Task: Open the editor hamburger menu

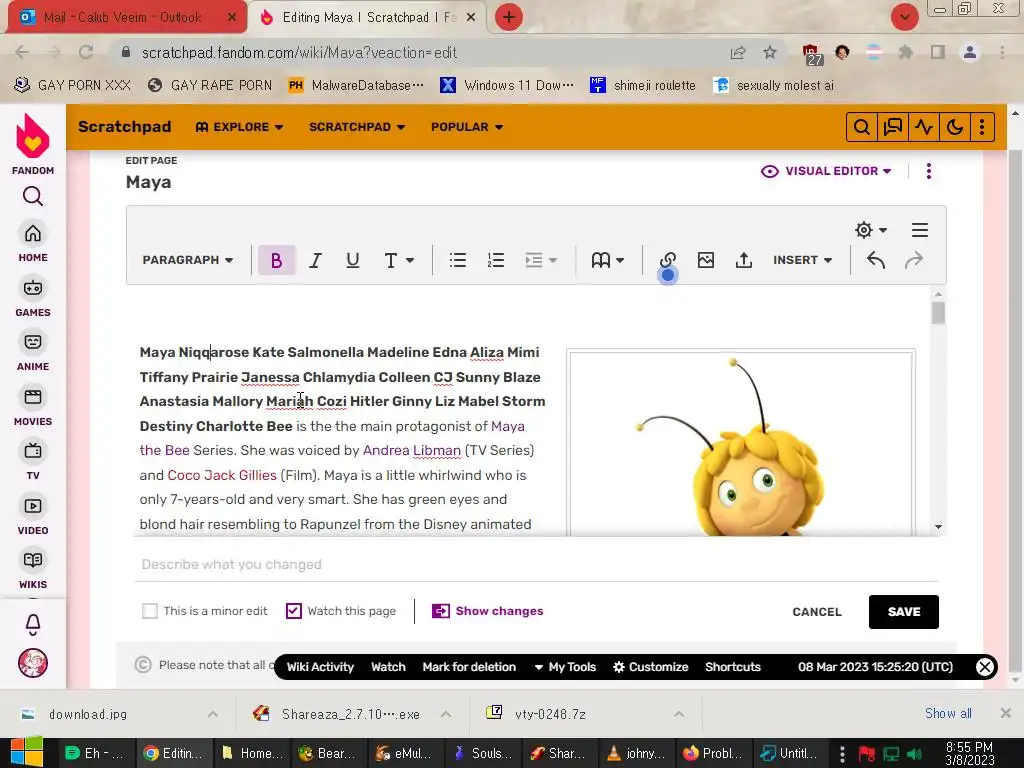Action: (x=920, y=230)
